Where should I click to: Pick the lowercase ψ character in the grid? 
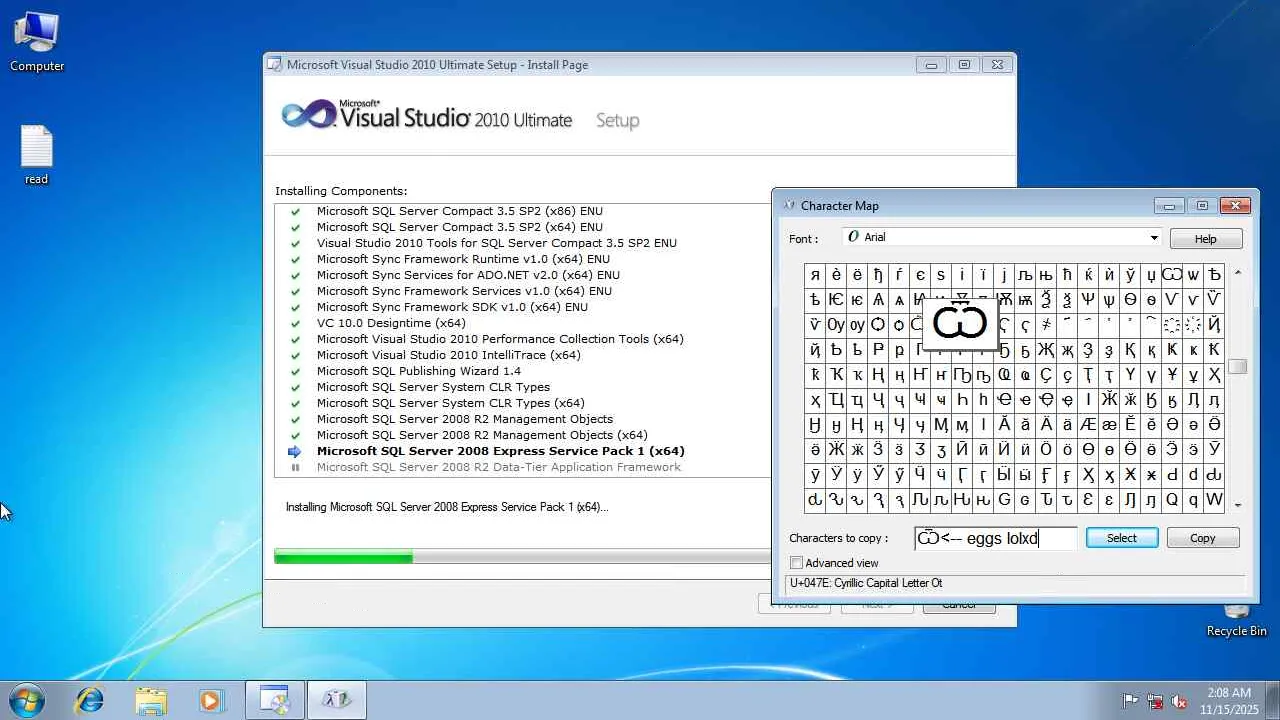pyautogui.click(x=1109, y=300)
